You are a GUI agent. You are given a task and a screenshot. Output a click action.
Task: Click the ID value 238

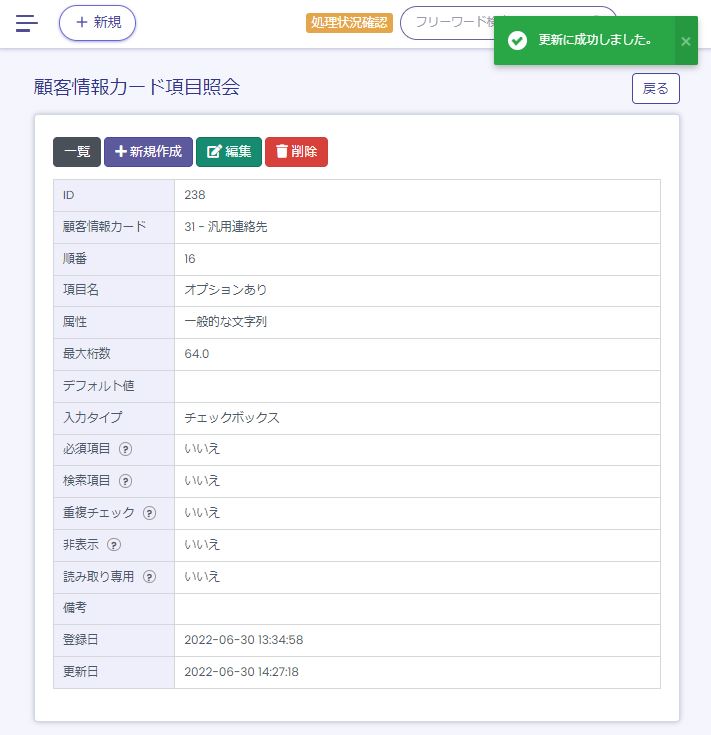195,195
